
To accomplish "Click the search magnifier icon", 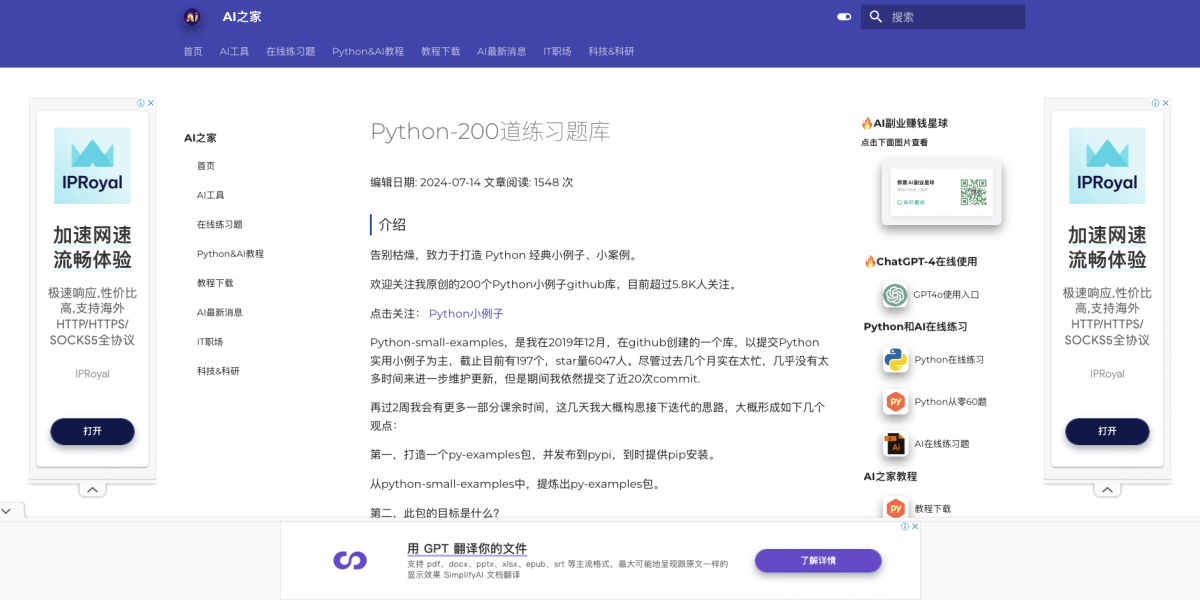I will [x=876, y=17].
